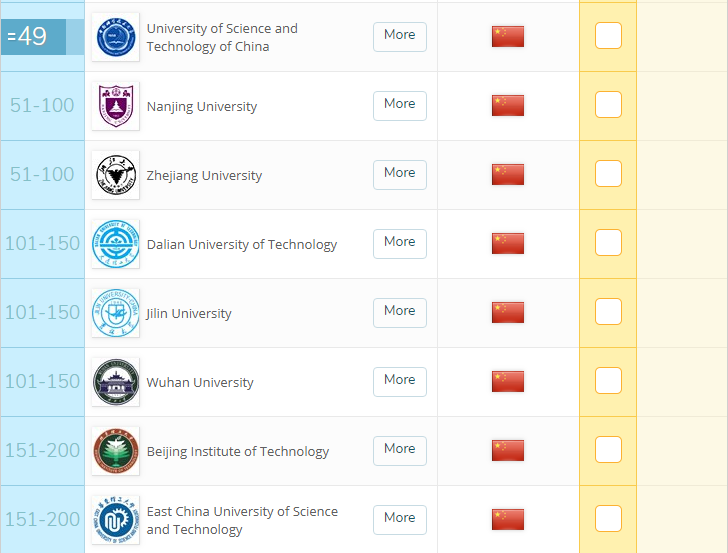Show More info for Beijing Institute of Technology
Viewport: 728px width, 553px height.
click(399, 450)
